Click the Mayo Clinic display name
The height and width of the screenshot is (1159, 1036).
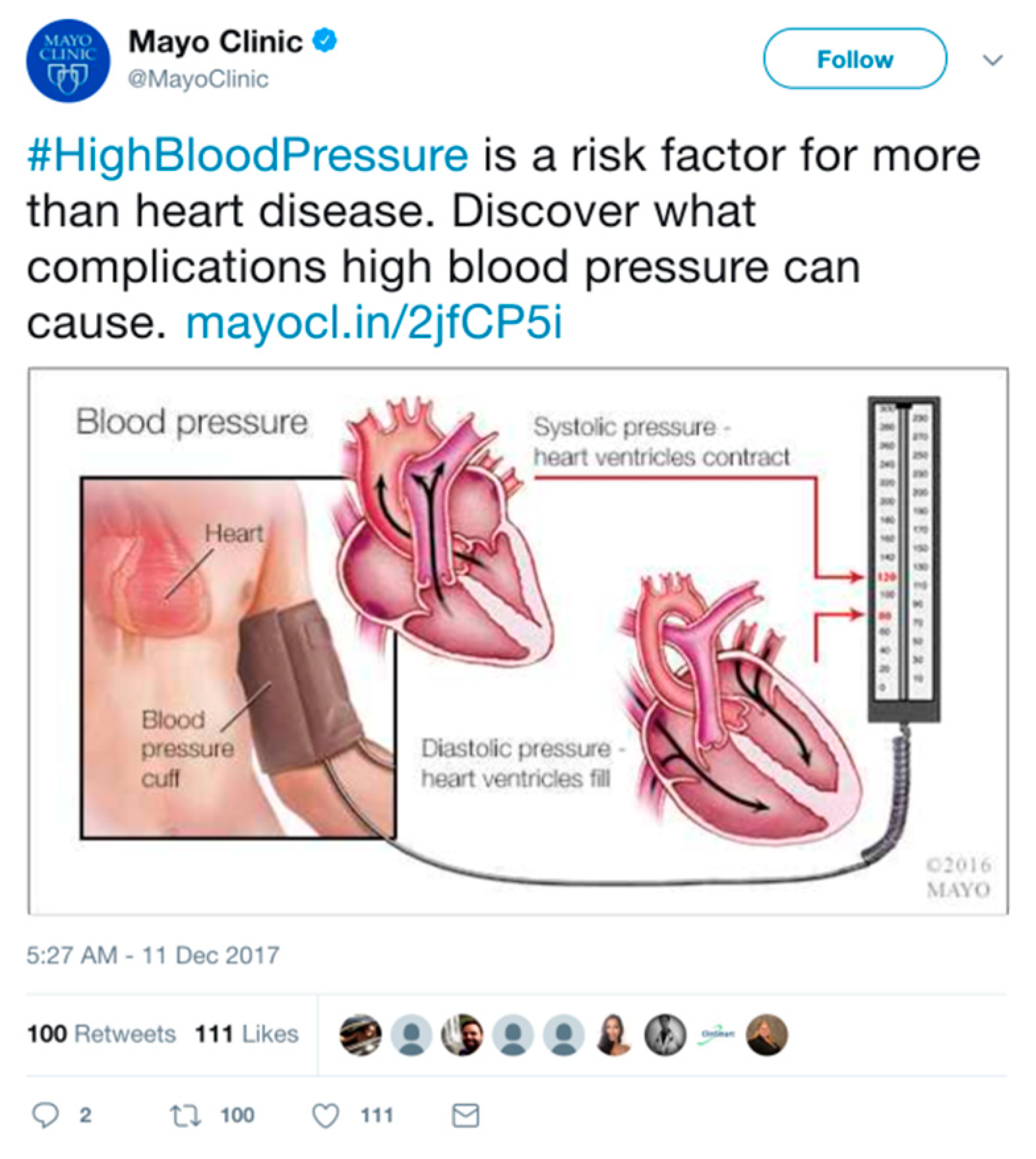[216, 42]
